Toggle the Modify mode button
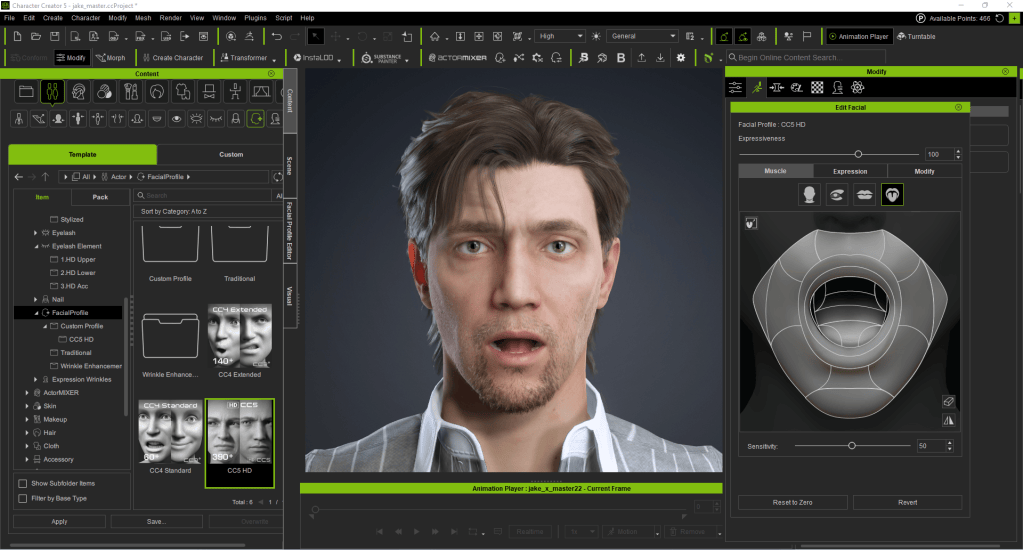This screenshot has height=550, width=1023. (71, 57)
